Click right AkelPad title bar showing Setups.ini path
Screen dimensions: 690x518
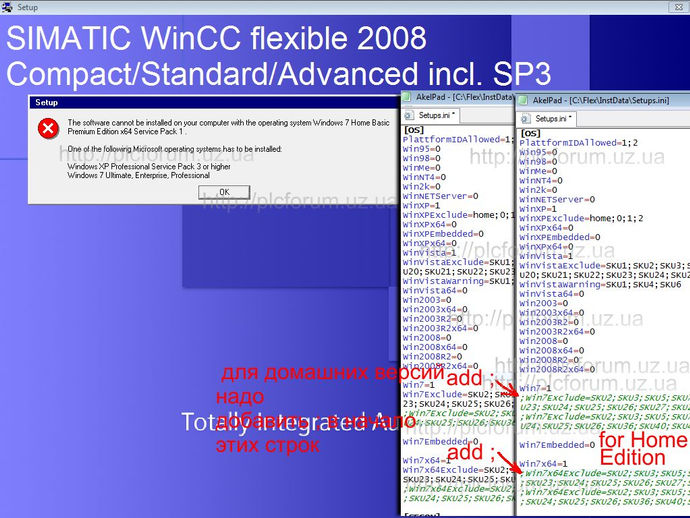pos(604,100)
